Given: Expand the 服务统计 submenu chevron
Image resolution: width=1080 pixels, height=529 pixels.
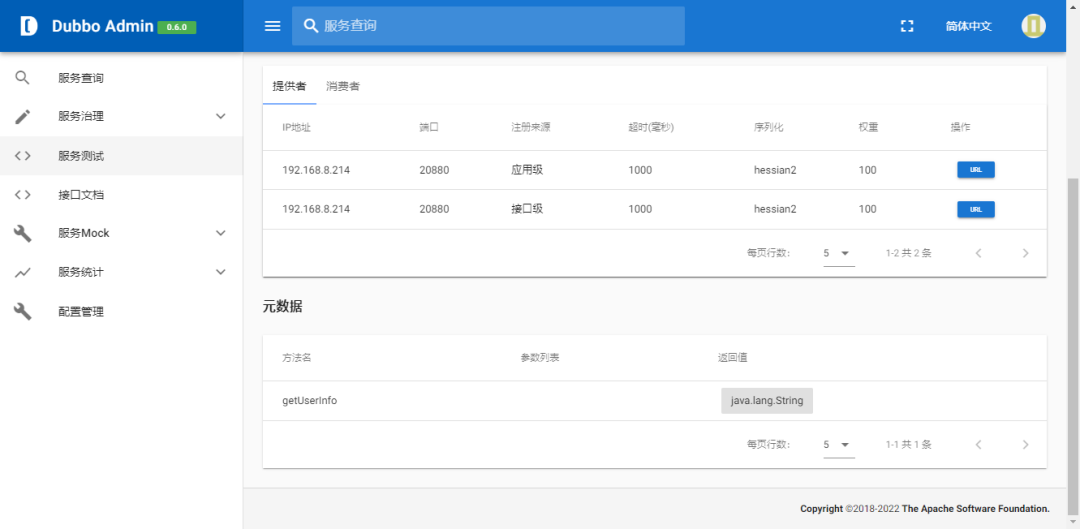Looking at the screenshot, I should pyautogui.click(x=220, y=272).
